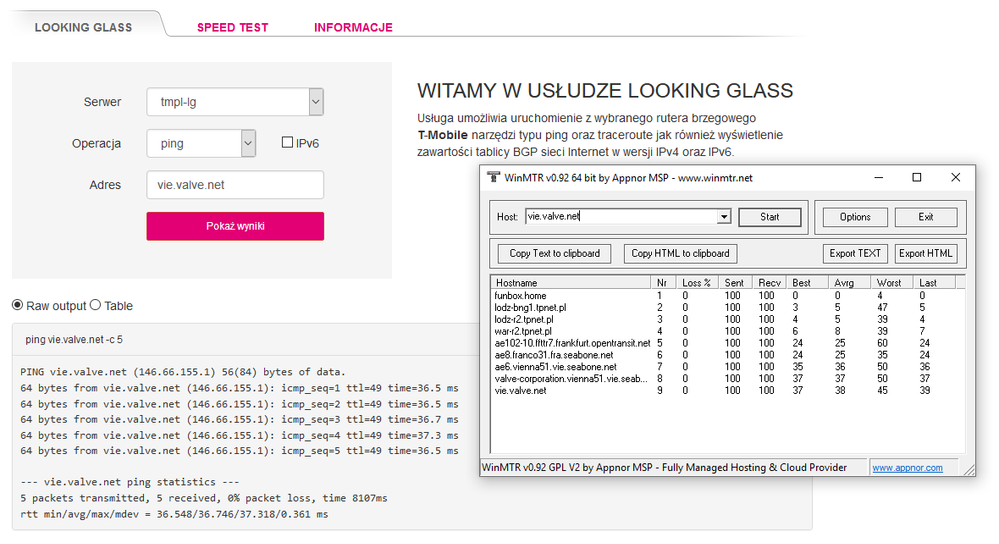Click the WITAMY W USŁUDZE LOOKING GLASS heading
The width and height of the screenshot is (999, 544).
coord(605,90)
